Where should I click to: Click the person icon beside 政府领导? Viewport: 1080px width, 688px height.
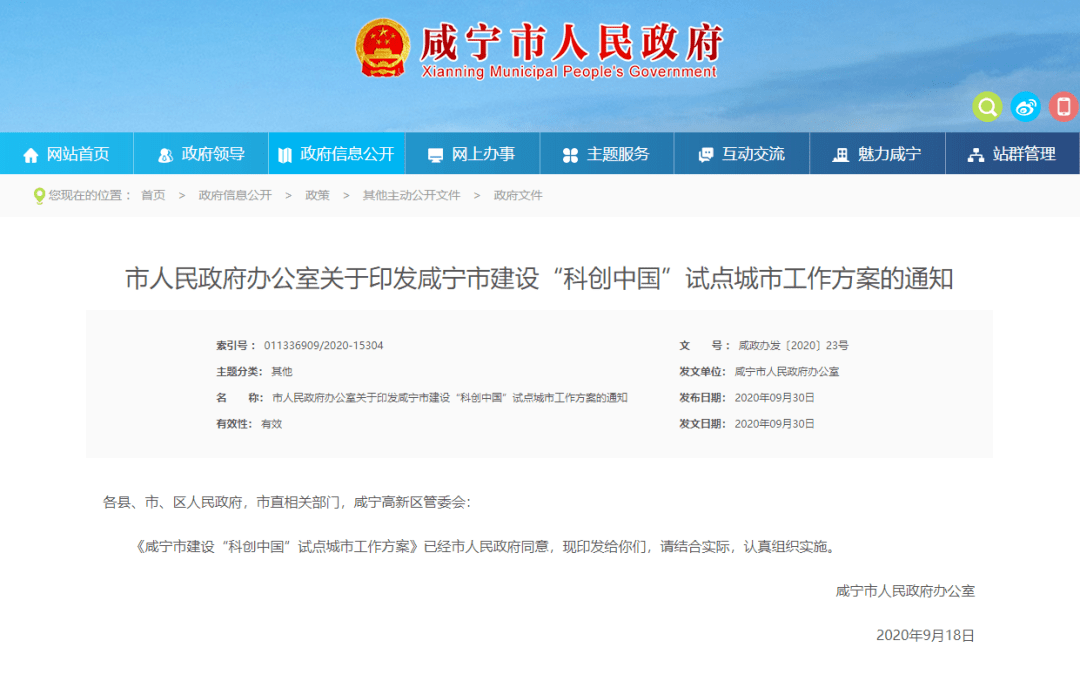click(x=165, y=155)
